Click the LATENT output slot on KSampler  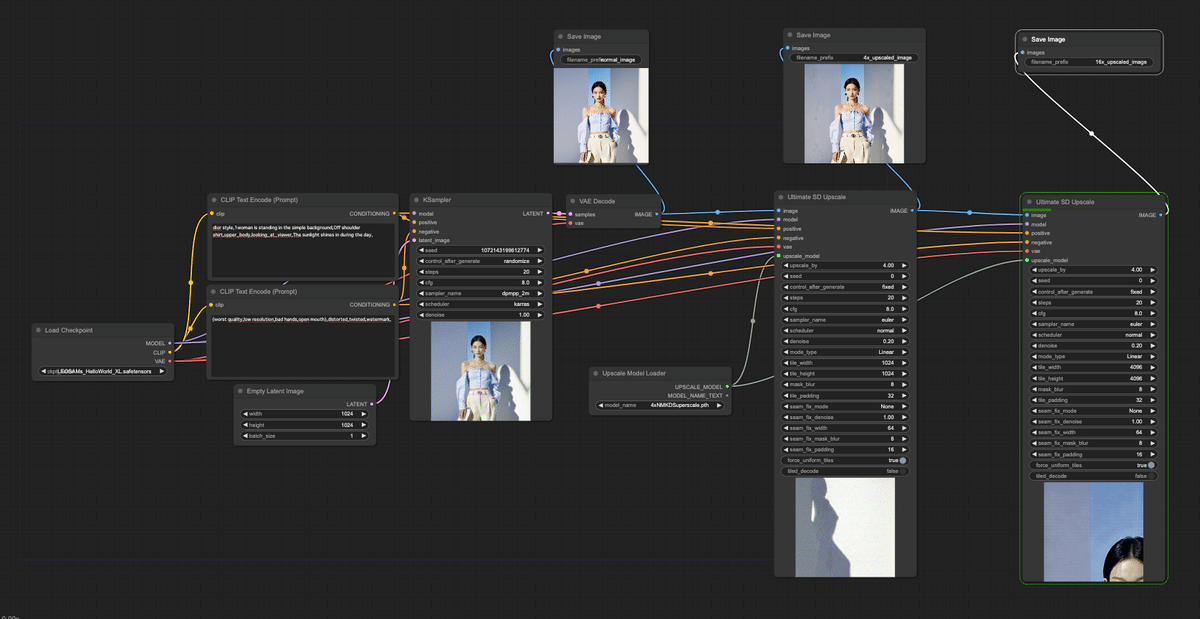pyautogui.click(x=548, y=213)
